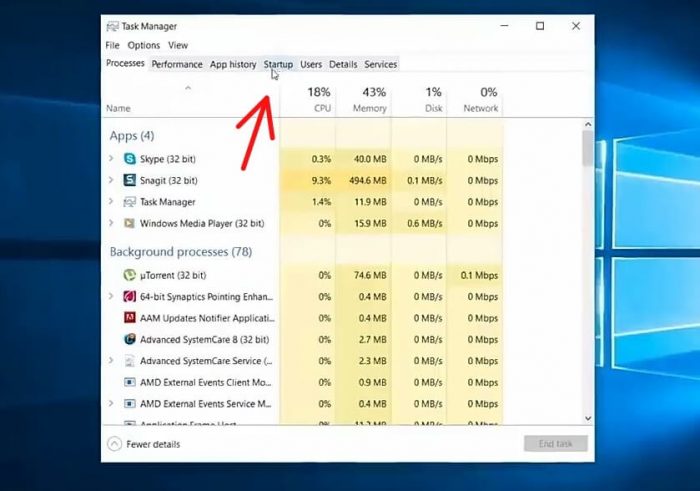Open the File menu
The image size is (700, 491).
click(x=112, y=45)
